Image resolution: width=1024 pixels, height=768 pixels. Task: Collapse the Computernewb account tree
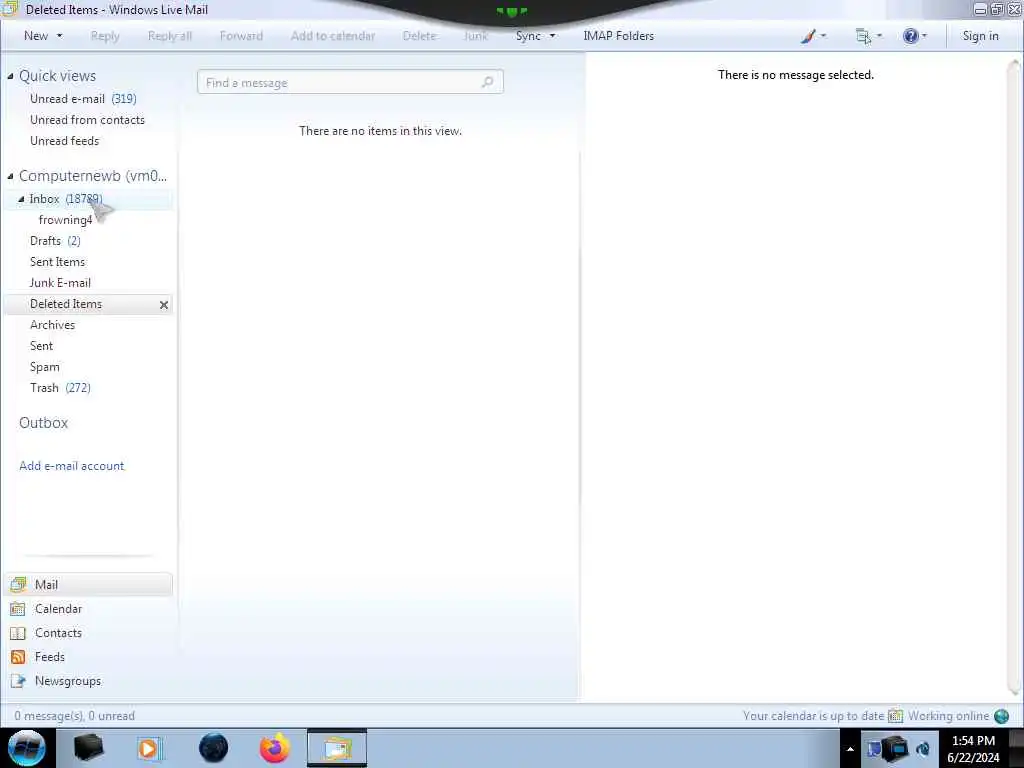tap(10, 176)
